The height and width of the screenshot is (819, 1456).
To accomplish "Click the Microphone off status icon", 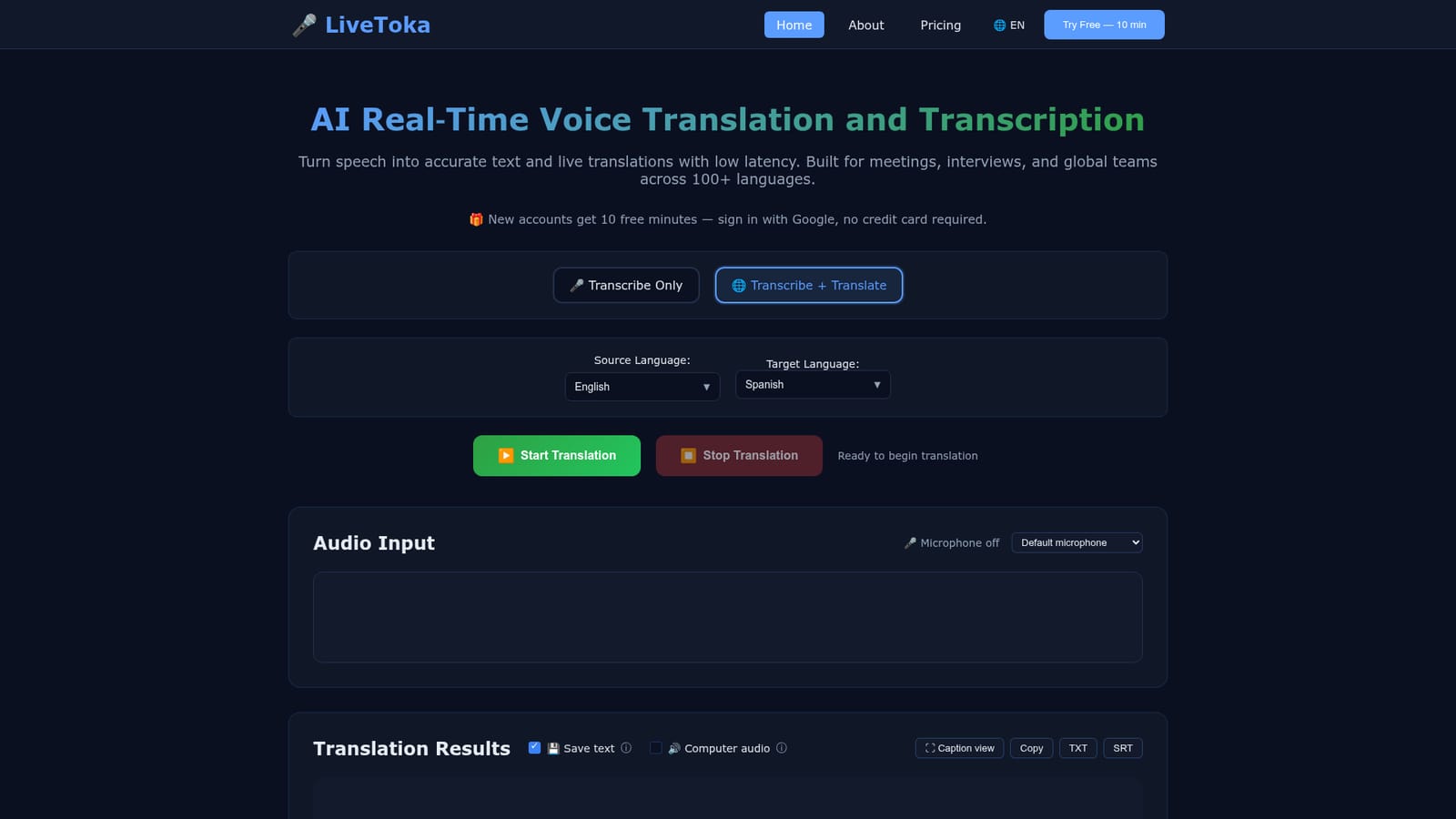I will point(910,543).
